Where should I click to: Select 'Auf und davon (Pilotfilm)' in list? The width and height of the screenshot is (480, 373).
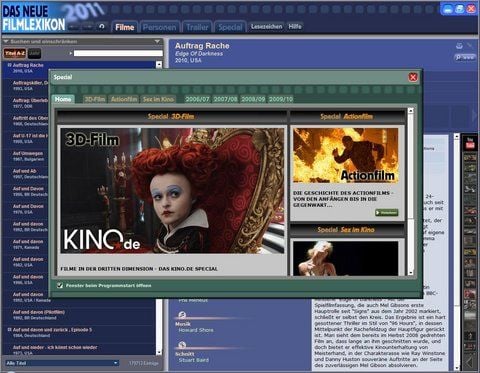79,315
